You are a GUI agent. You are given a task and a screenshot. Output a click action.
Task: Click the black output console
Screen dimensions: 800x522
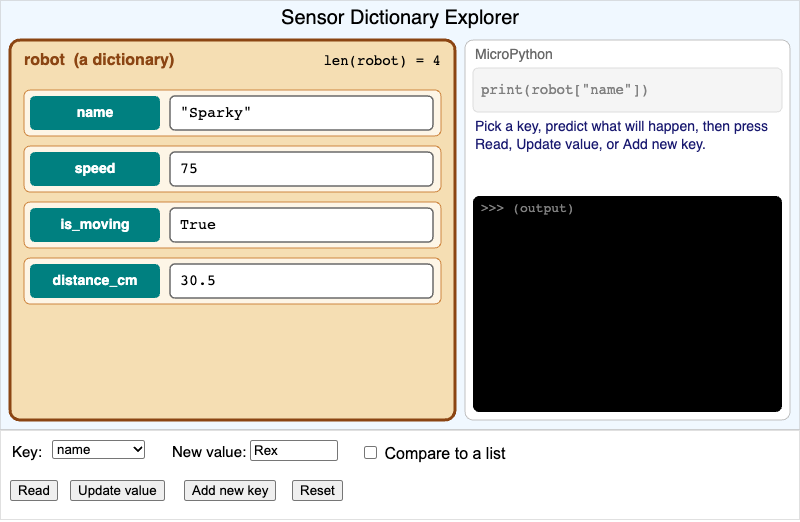pos(628,304)
